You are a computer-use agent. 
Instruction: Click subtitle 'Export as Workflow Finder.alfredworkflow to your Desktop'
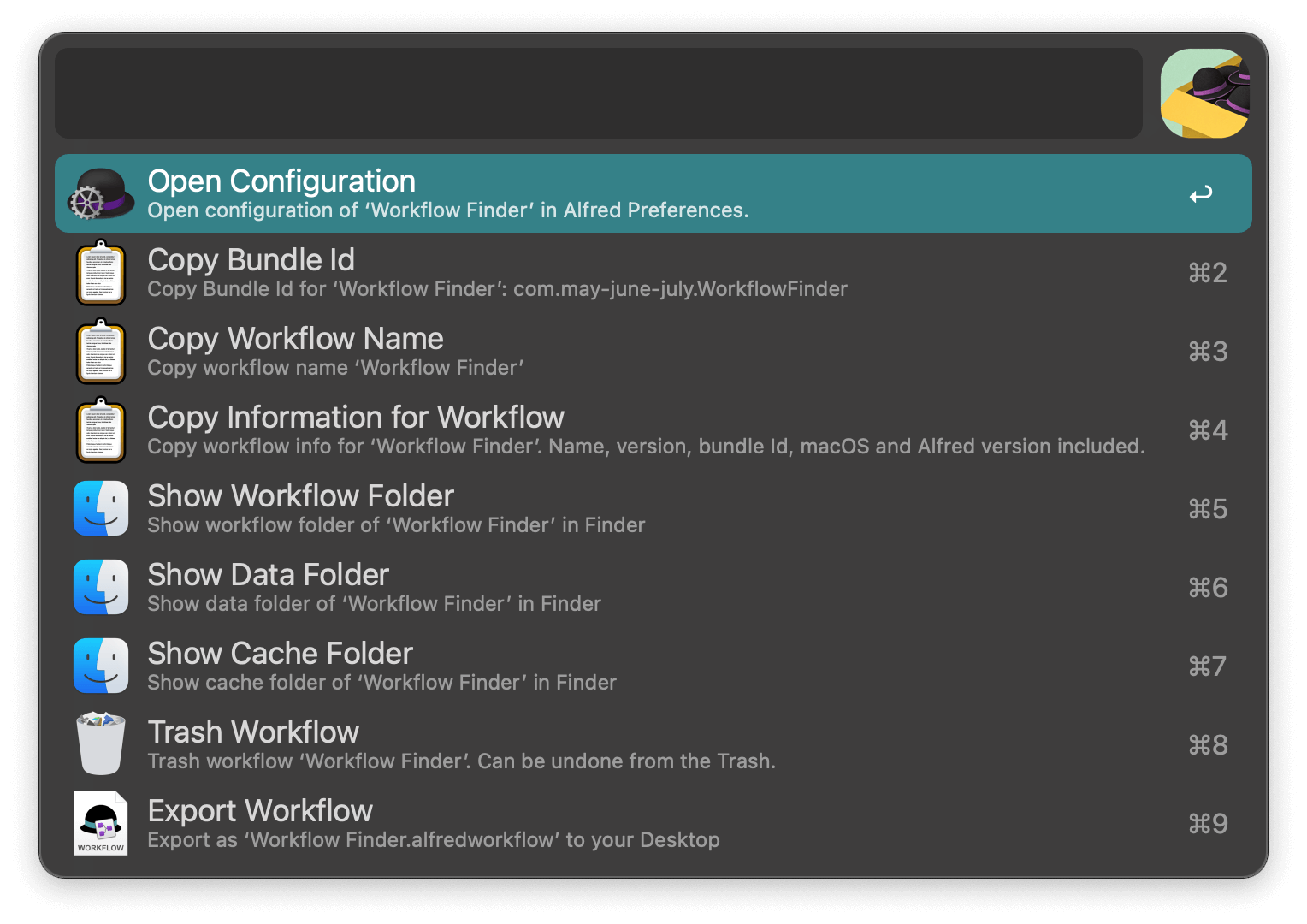point(433,840)
